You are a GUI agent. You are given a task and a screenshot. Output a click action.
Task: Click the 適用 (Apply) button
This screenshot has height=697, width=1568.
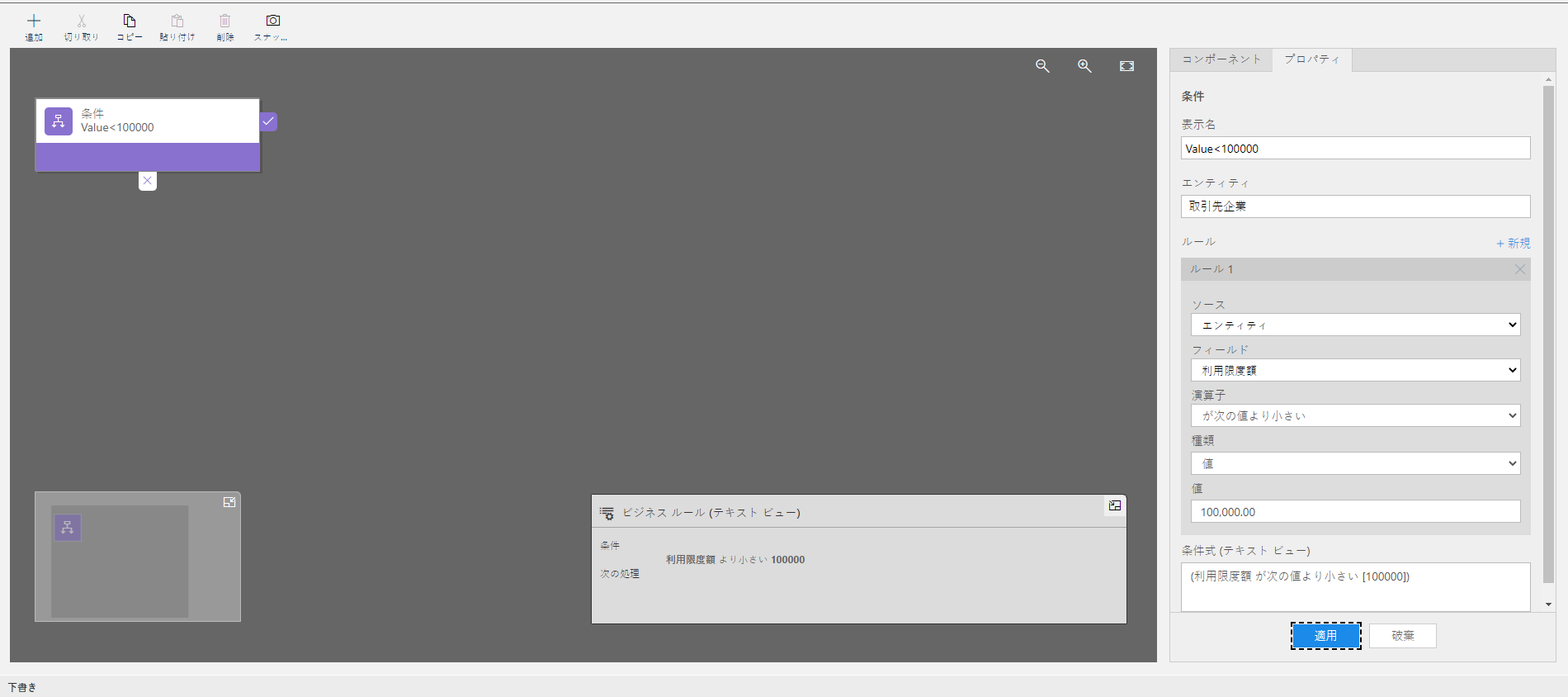1326,636
